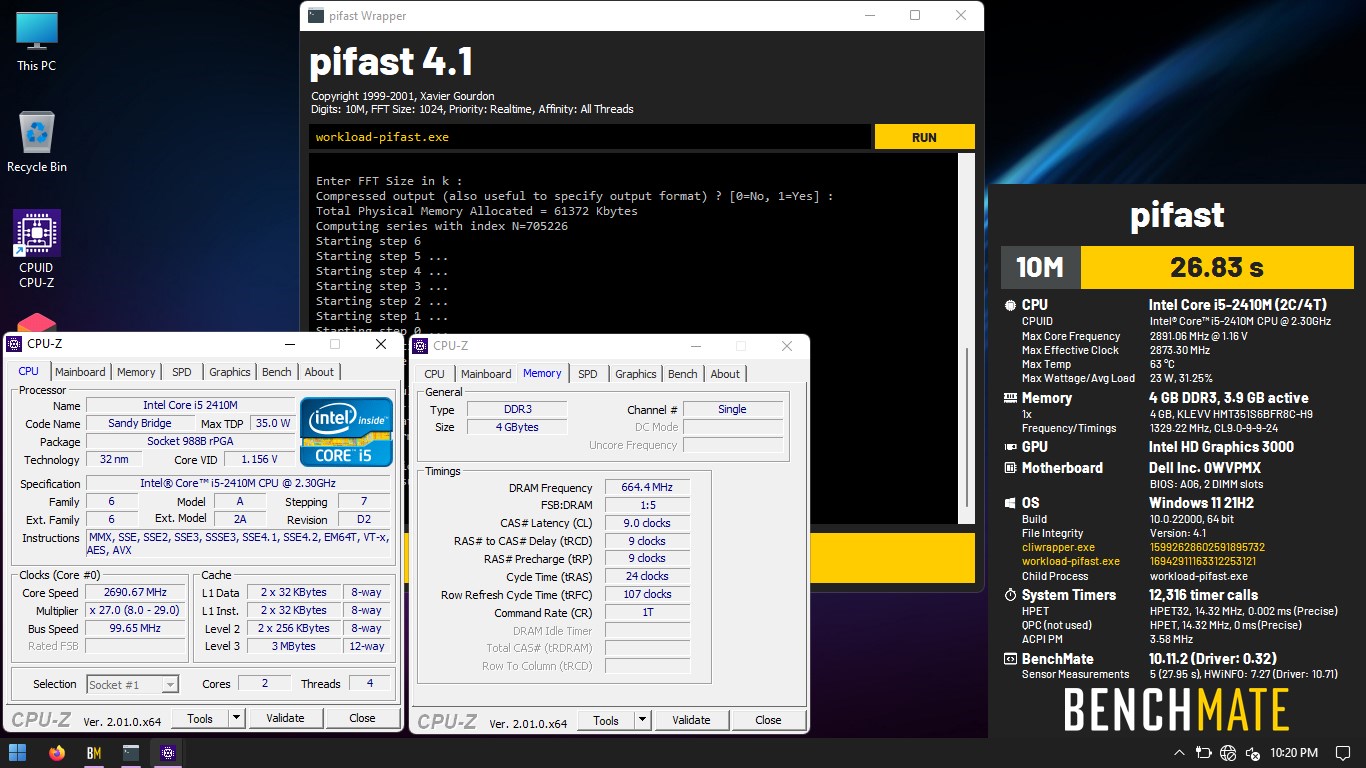1366x768 pixels.
Task: Click the DRAM Frequency value 664.4 MHz
Action: 647,487
